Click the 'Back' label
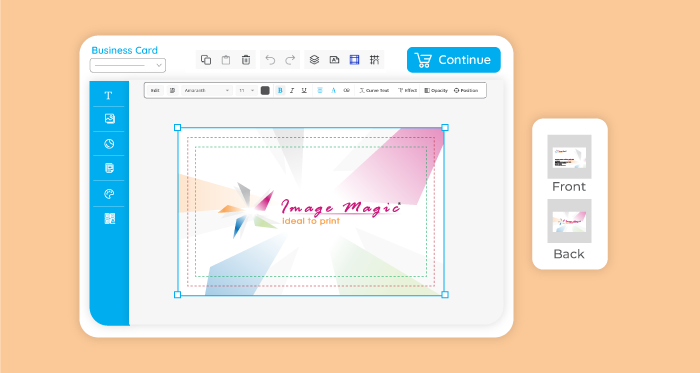The width and height of the screenshot is (700, 373). click(569, 254)
